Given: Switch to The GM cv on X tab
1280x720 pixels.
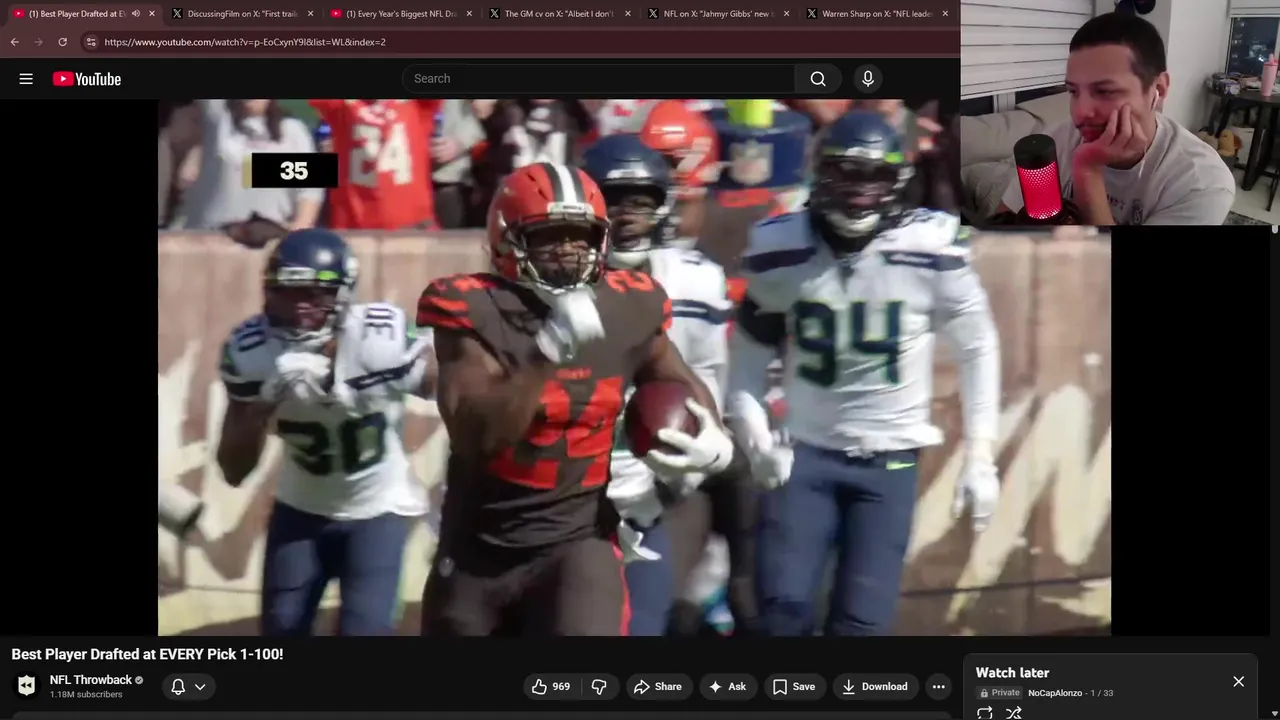Looking at the screenshot, I should 559,14.
